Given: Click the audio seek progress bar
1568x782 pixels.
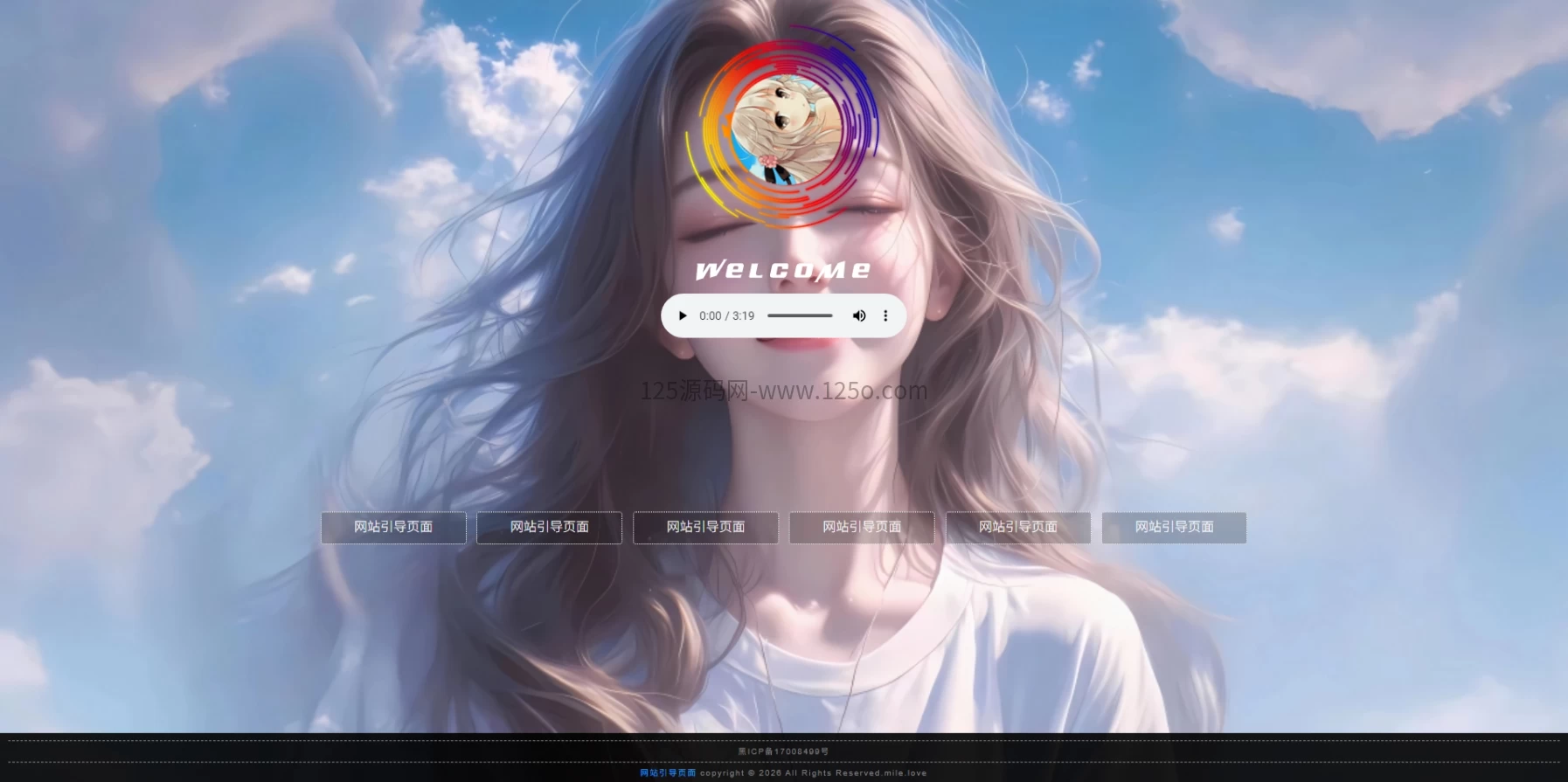Looking at the screenshot, I should [800, 315].
